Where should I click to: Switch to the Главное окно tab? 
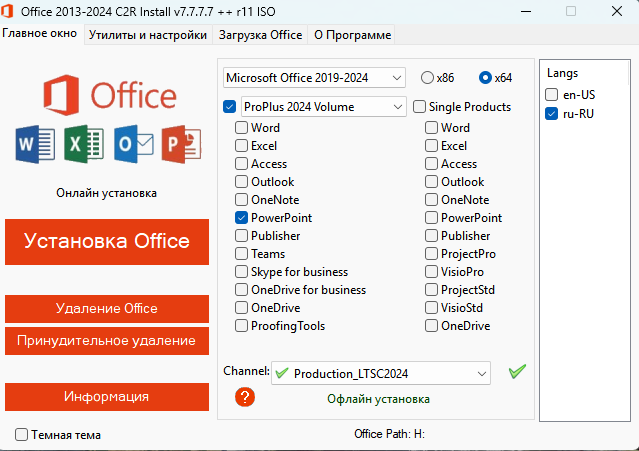[x=40, y=33]
